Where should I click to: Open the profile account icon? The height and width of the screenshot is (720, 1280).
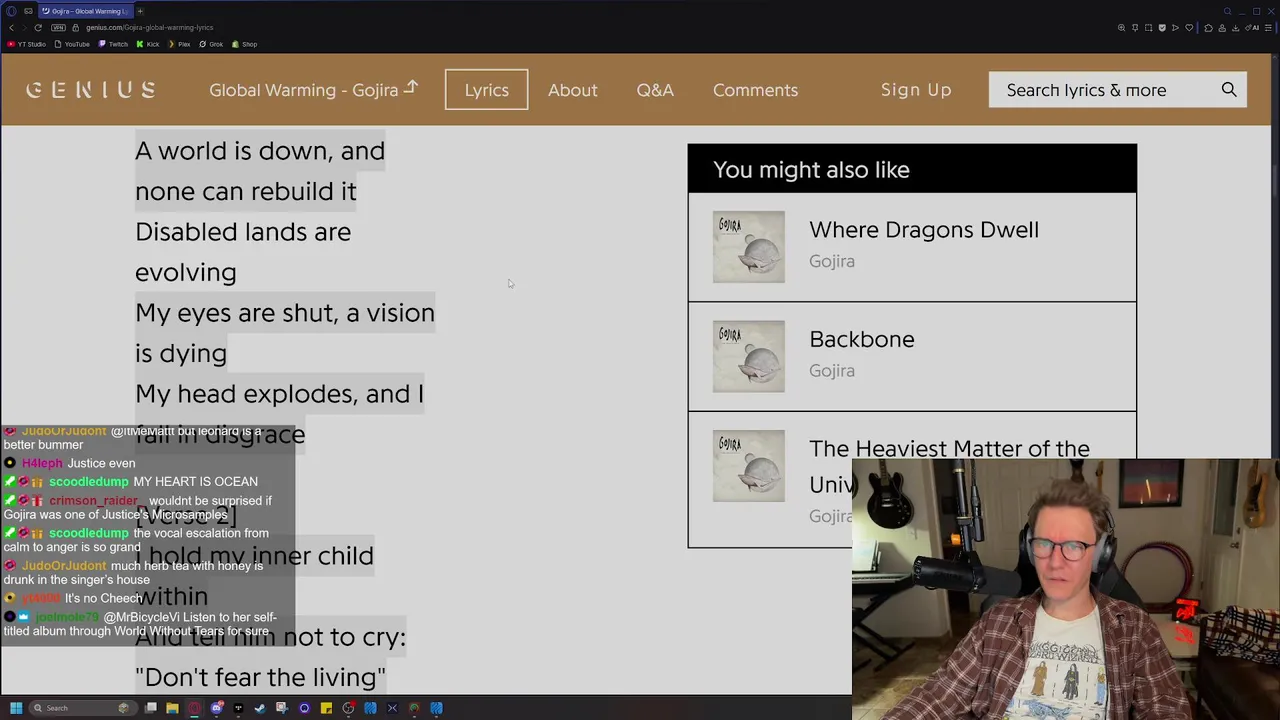coord(1222,28)
